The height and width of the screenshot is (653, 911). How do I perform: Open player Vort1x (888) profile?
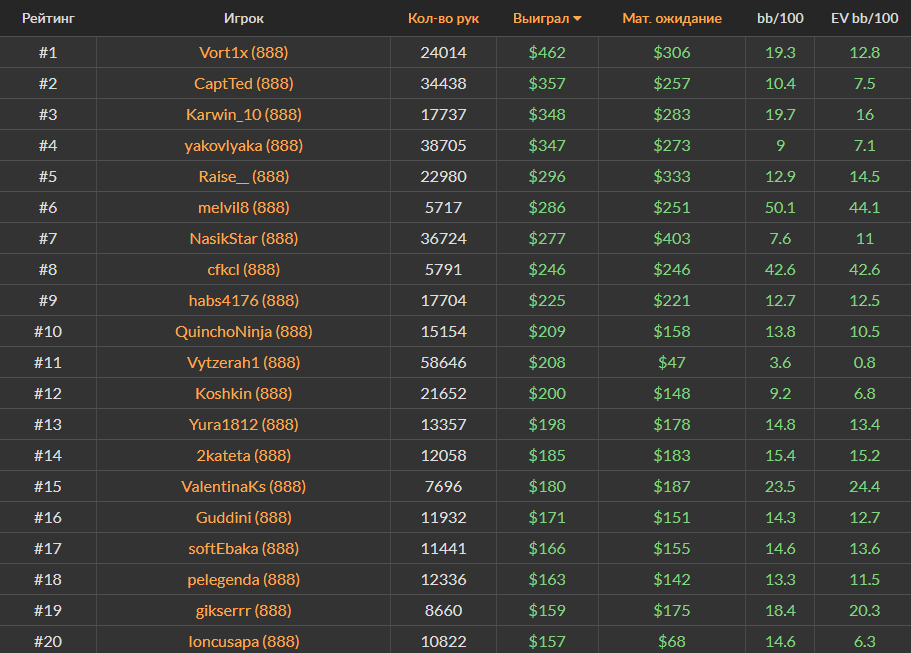(243, 52)
